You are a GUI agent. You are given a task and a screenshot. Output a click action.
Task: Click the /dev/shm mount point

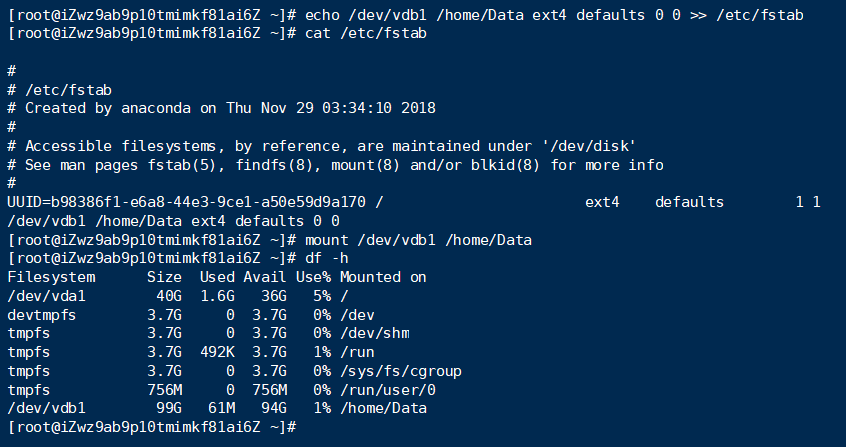[x=374, y=333]
